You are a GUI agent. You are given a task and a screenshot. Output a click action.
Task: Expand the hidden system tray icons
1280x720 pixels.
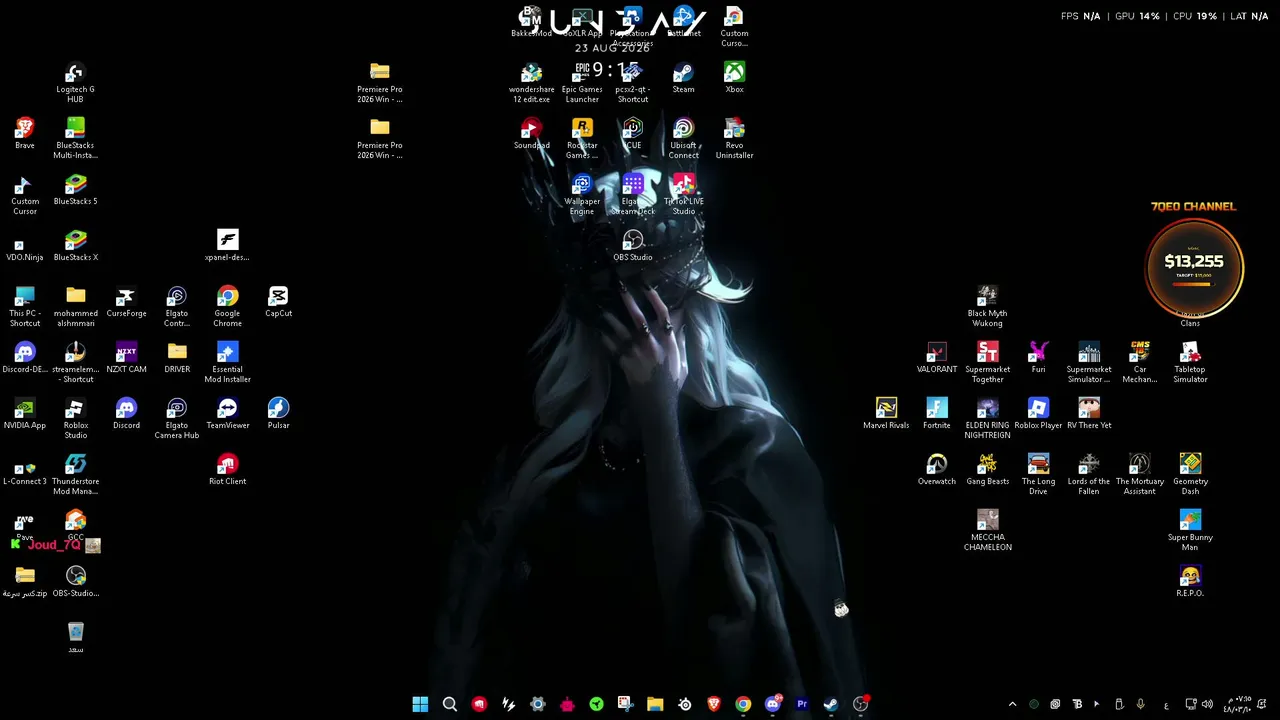click(x=1012, y=704)
